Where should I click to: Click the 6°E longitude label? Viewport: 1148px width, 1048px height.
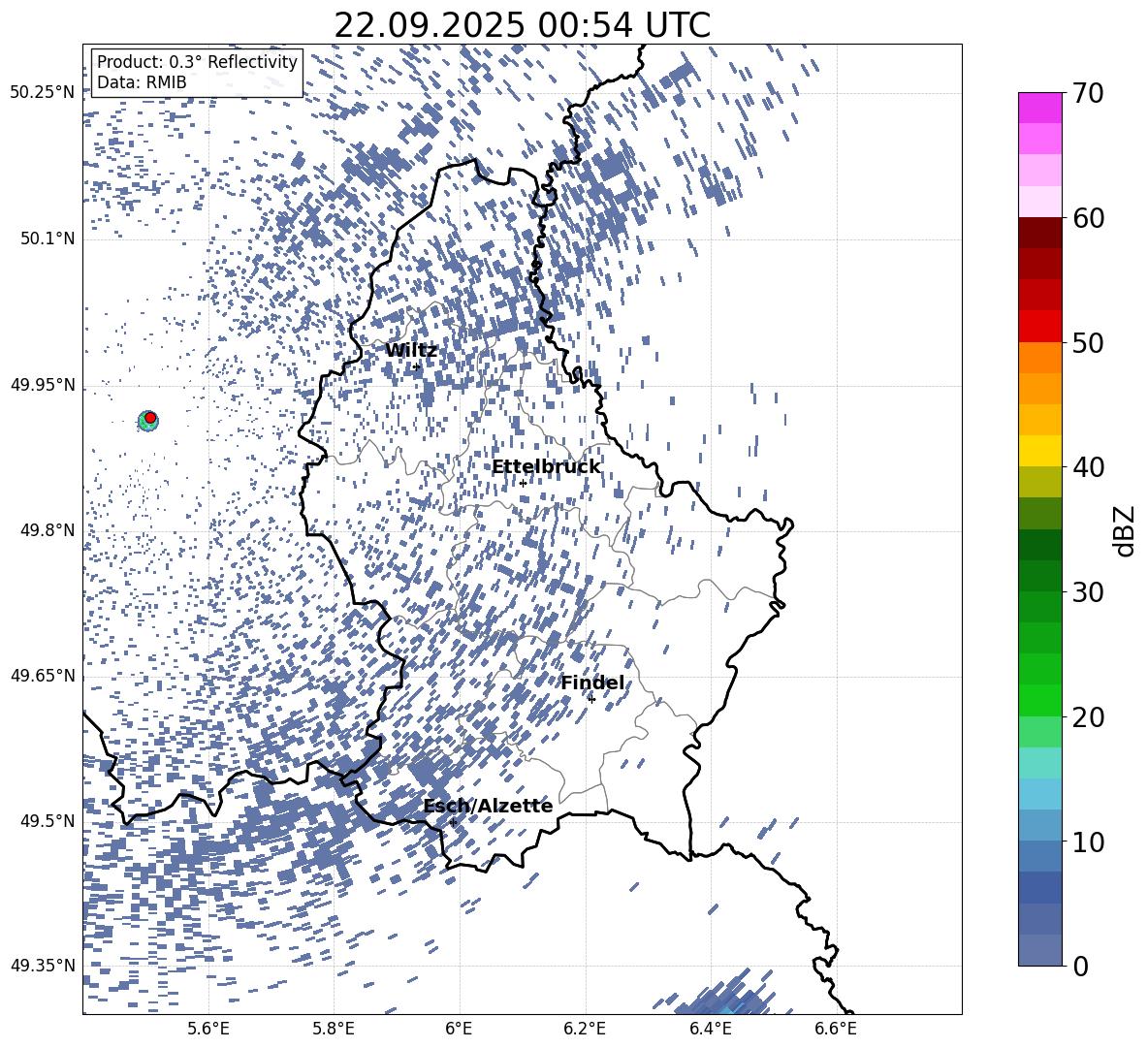pyautogui.click(x=459, y=1029)
